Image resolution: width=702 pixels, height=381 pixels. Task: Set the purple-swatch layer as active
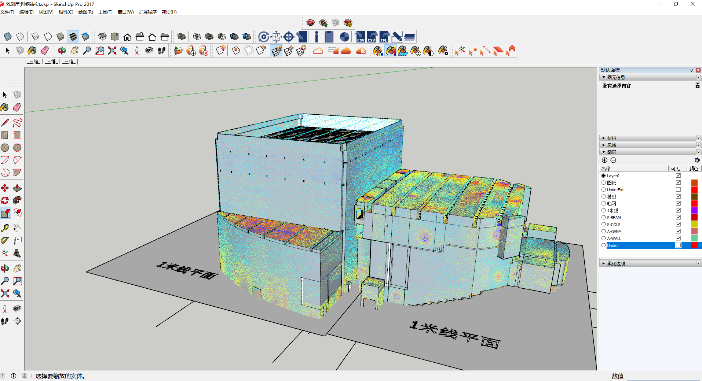pos(604,210)
